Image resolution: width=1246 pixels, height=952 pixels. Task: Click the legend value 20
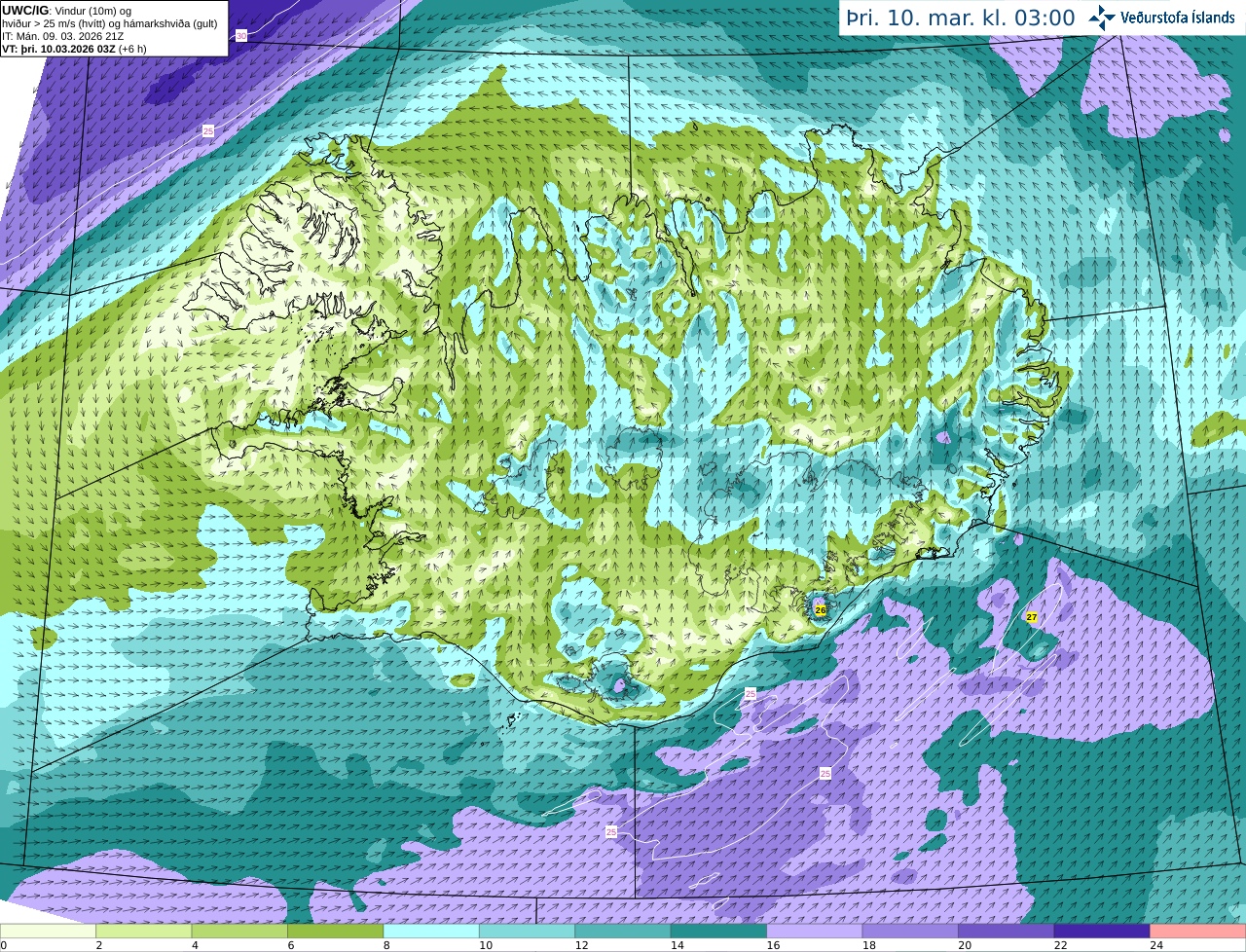(965, 945)
